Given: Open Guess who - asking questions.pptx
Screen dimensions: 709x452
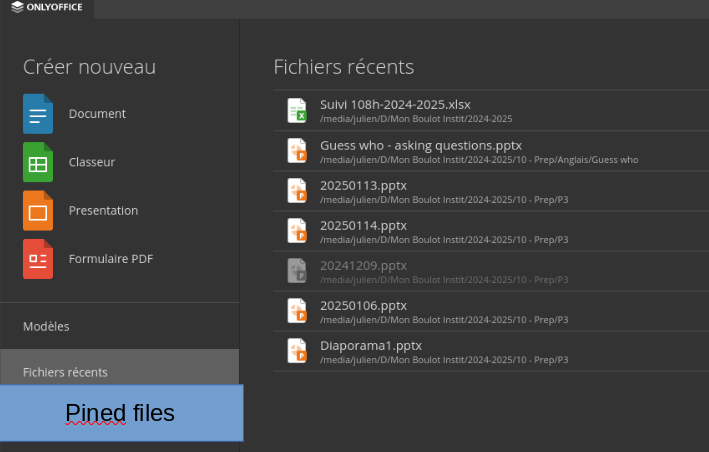Looking at the screenshot, I should point(491,151).
